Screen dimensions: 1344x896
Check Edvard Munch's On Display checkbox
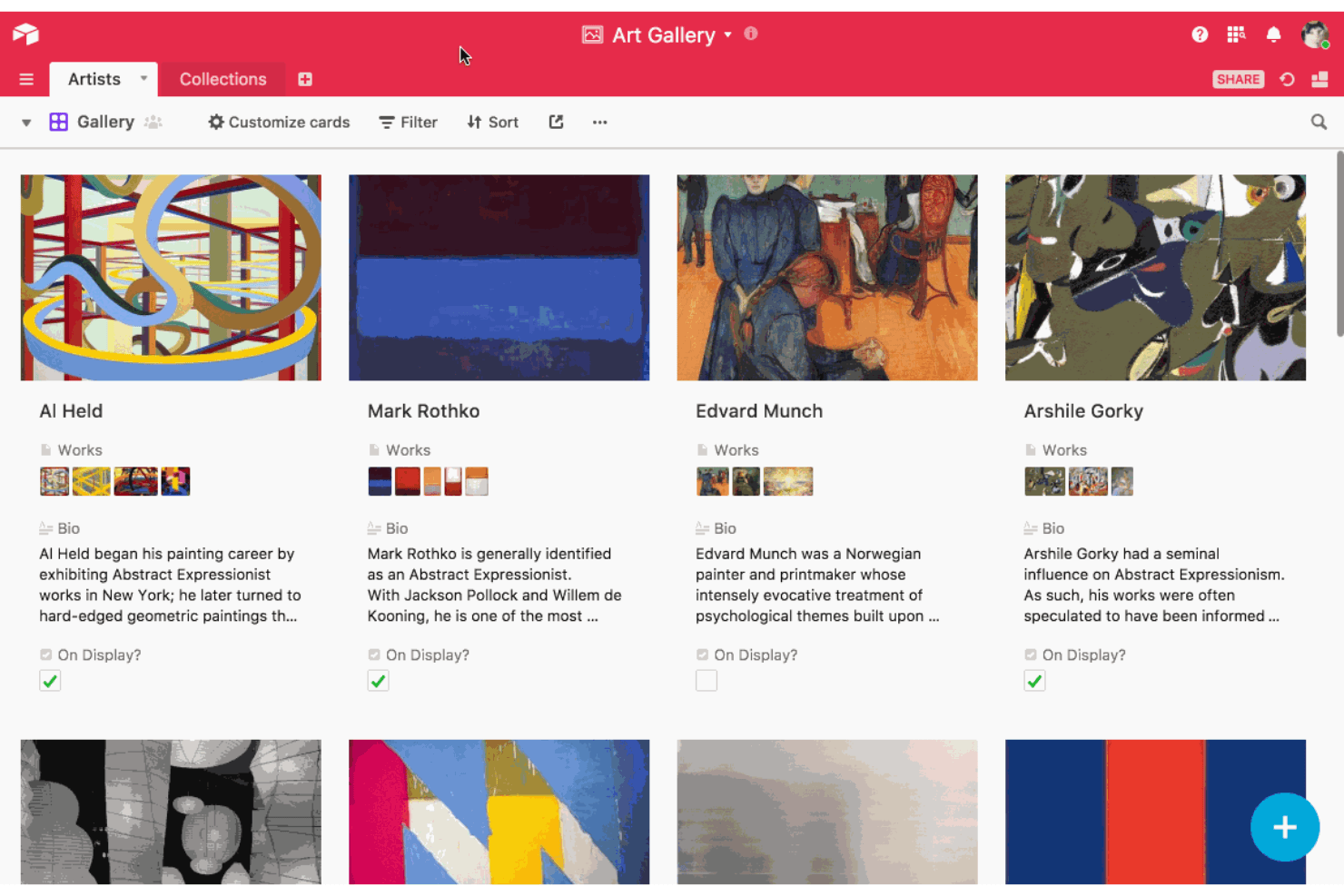pyautogui.click(x=707, y=681)
